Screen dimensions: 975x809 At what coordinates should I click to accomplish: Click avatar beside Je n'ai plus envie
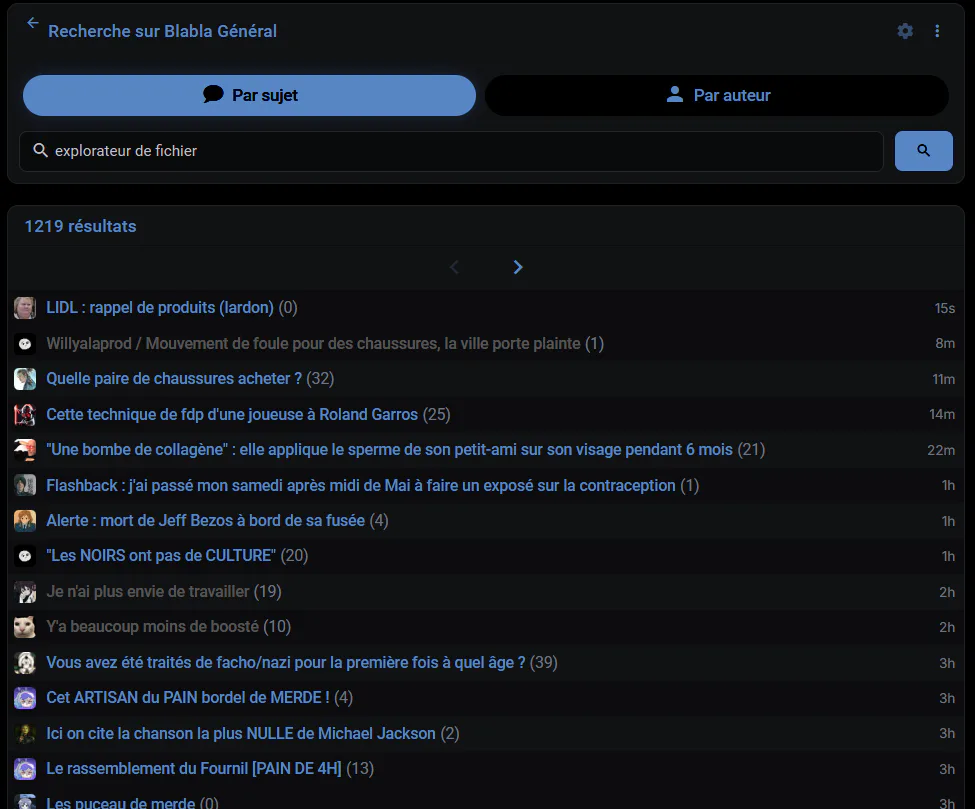(x=25, y=591)
